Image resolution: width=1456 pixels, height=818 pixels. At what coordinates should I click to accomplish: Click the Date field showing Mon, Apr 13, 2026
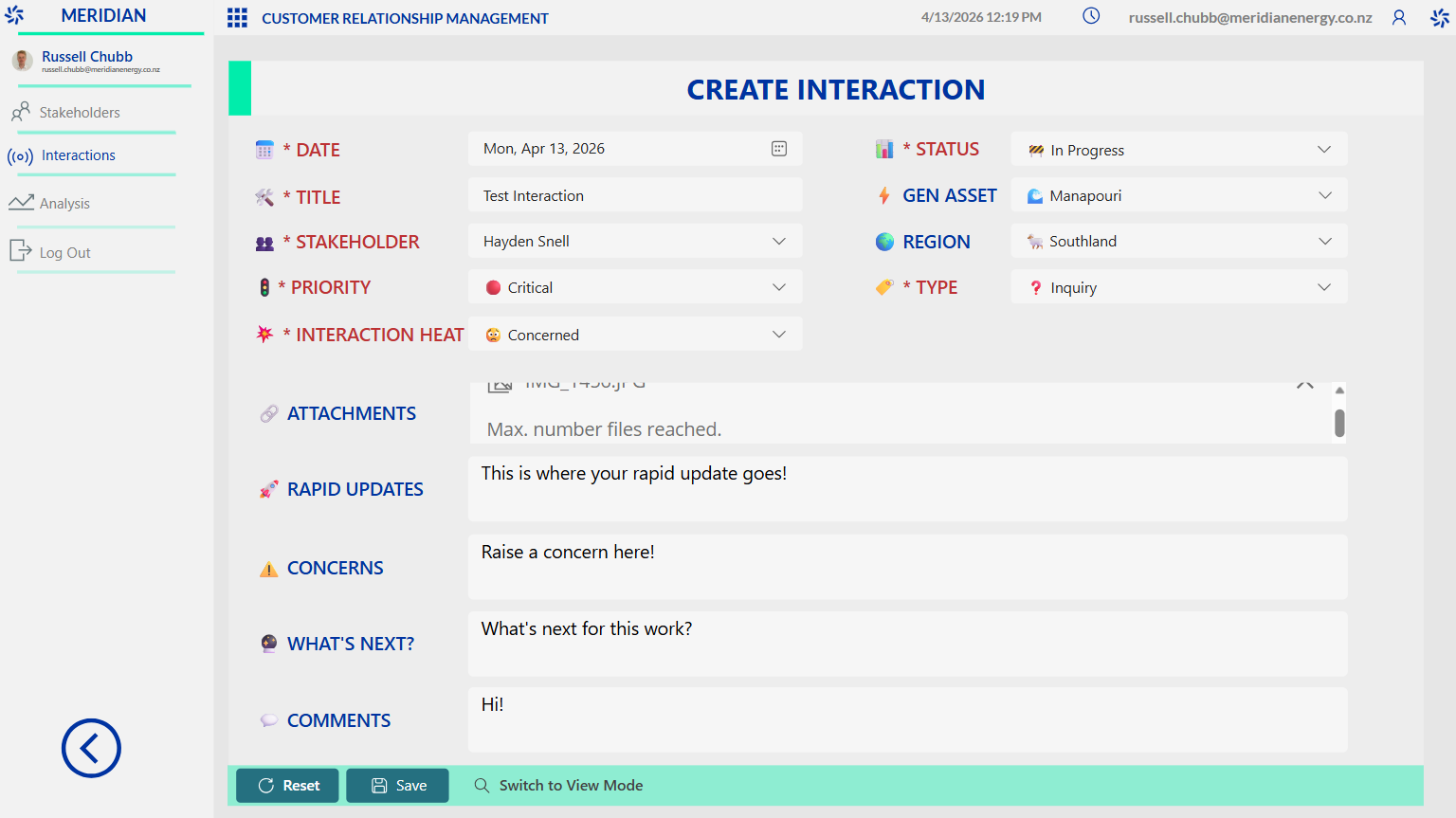635,149
